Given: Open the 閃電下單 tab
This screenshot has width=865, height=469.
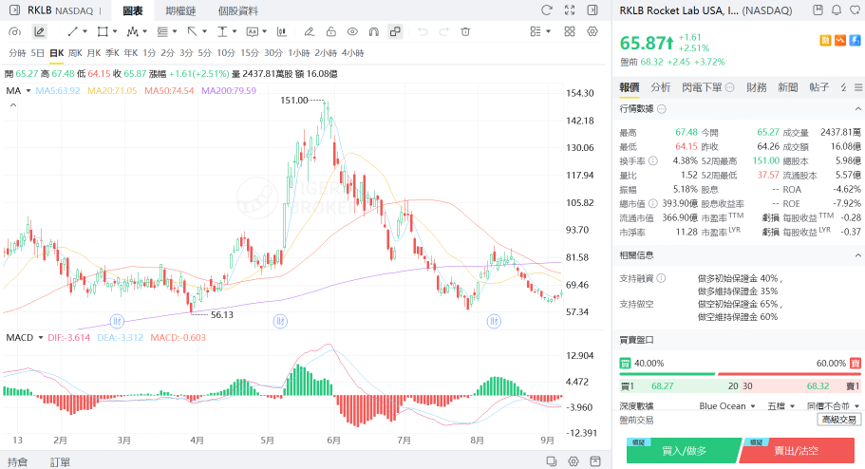Looking at the screenshot, I should (702, 87).
